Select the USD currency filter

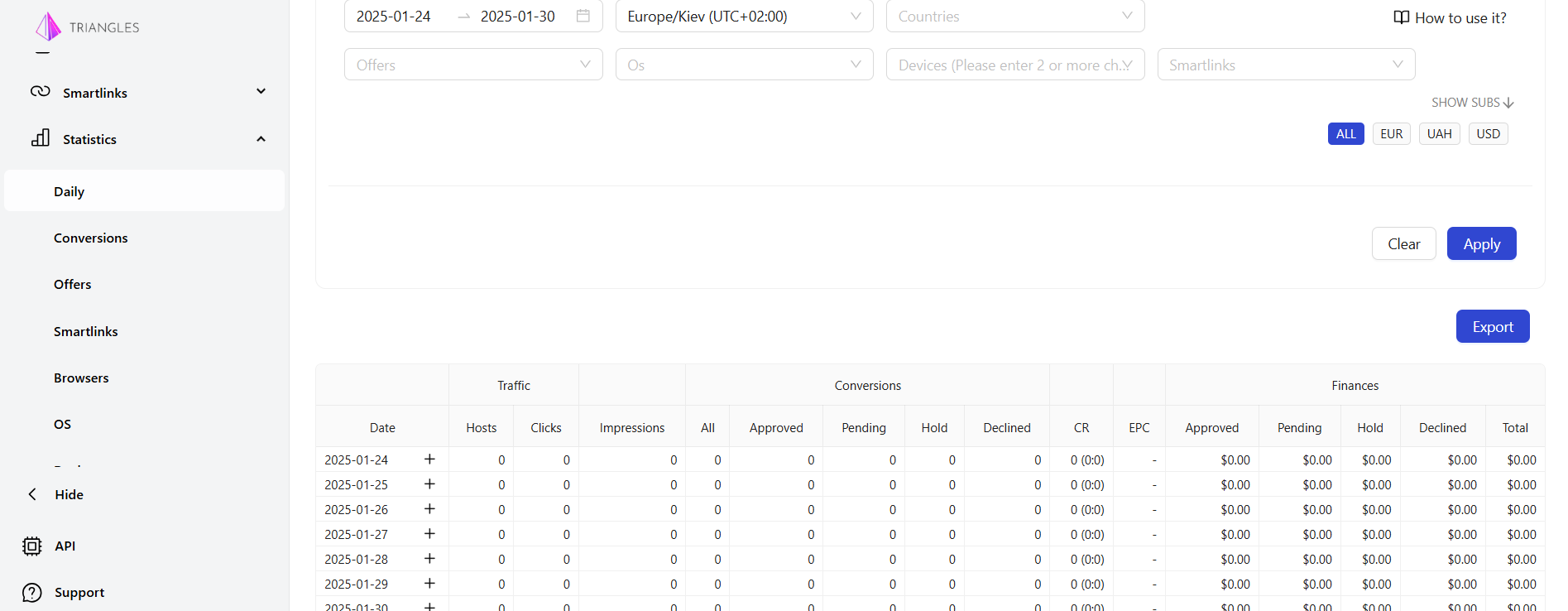tap(1488, 134)
